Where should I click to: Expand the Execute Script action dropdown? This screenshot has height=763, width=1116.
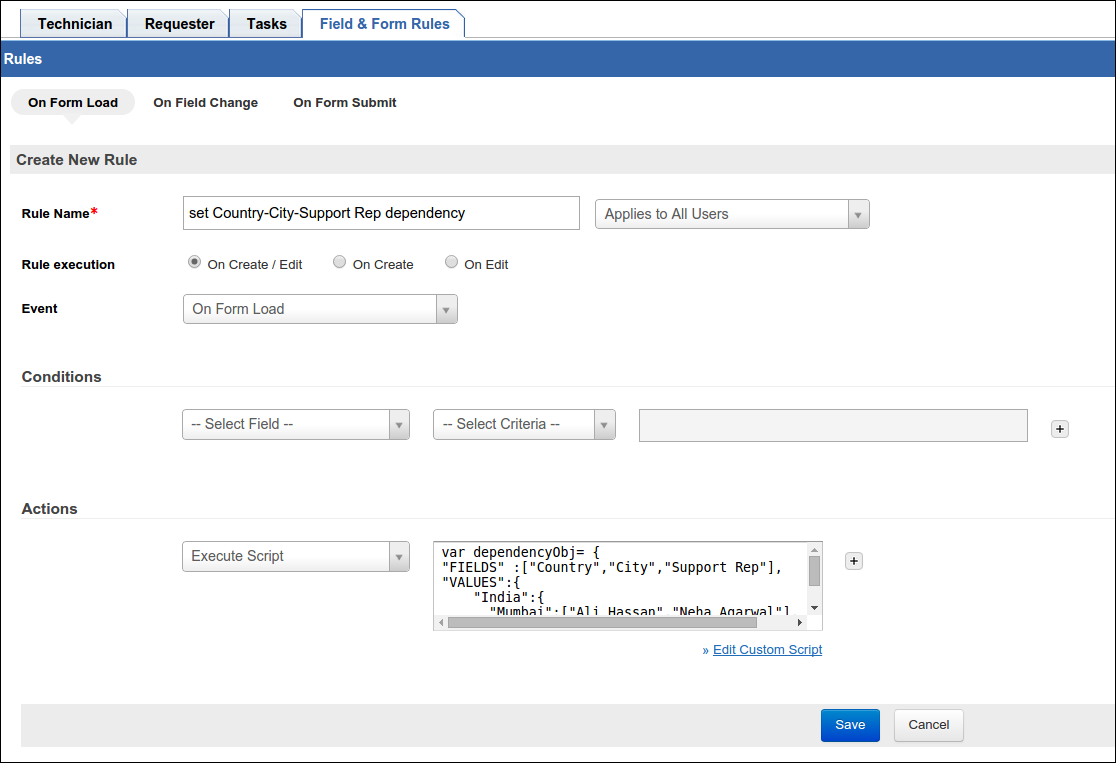(x=295, y=556)
